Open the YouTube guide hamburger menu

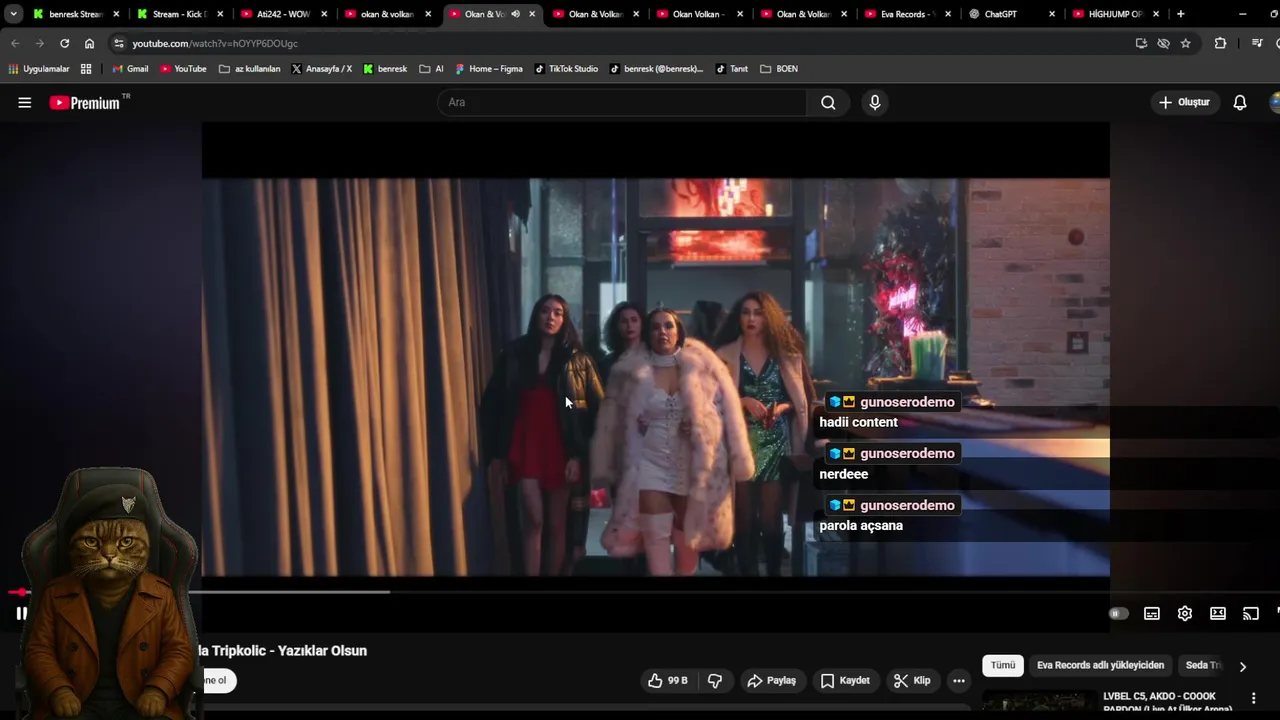click(x=25, y=102)
